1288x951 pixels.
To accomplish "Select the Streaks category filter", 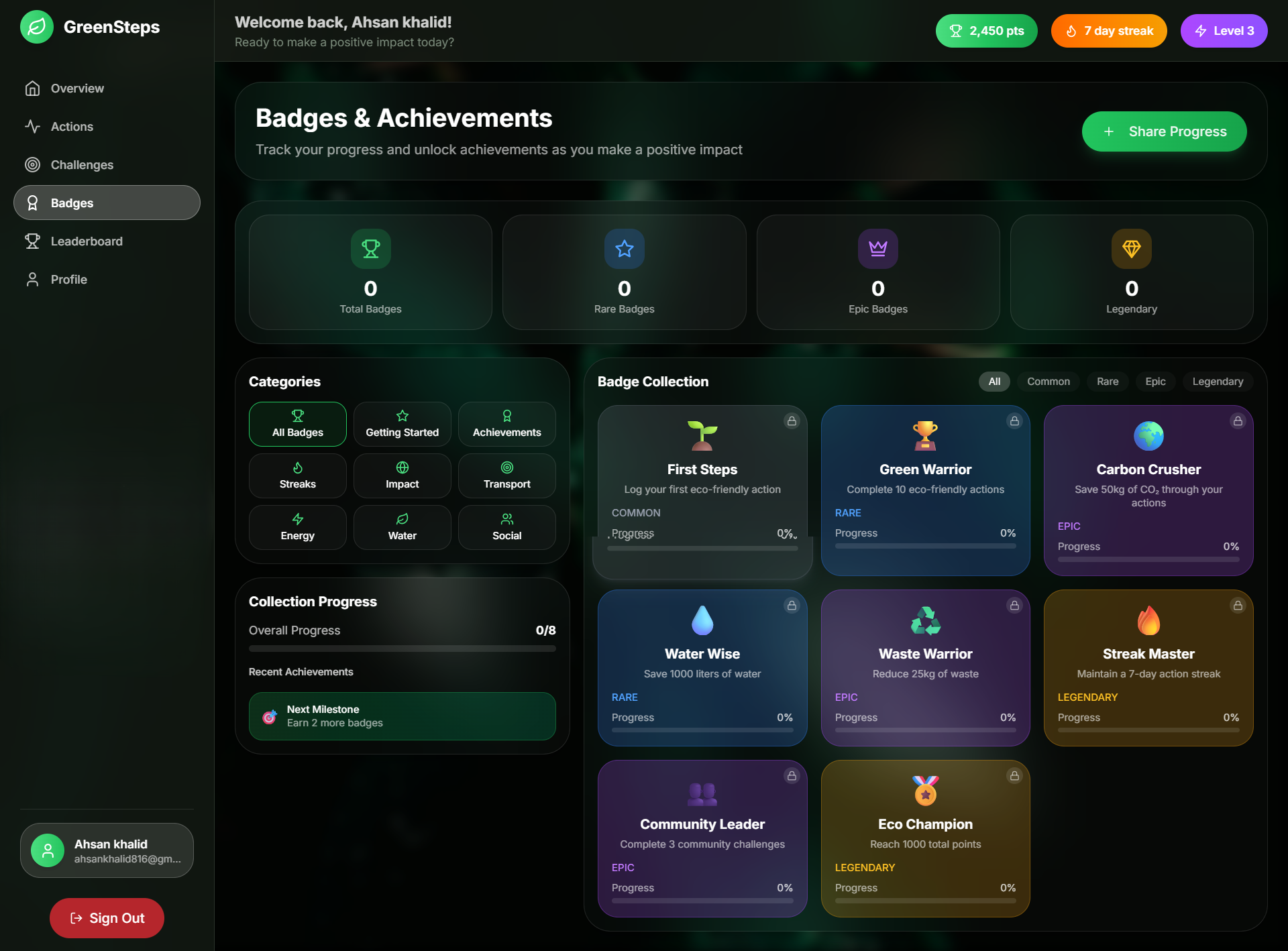I will pos(297,475).
